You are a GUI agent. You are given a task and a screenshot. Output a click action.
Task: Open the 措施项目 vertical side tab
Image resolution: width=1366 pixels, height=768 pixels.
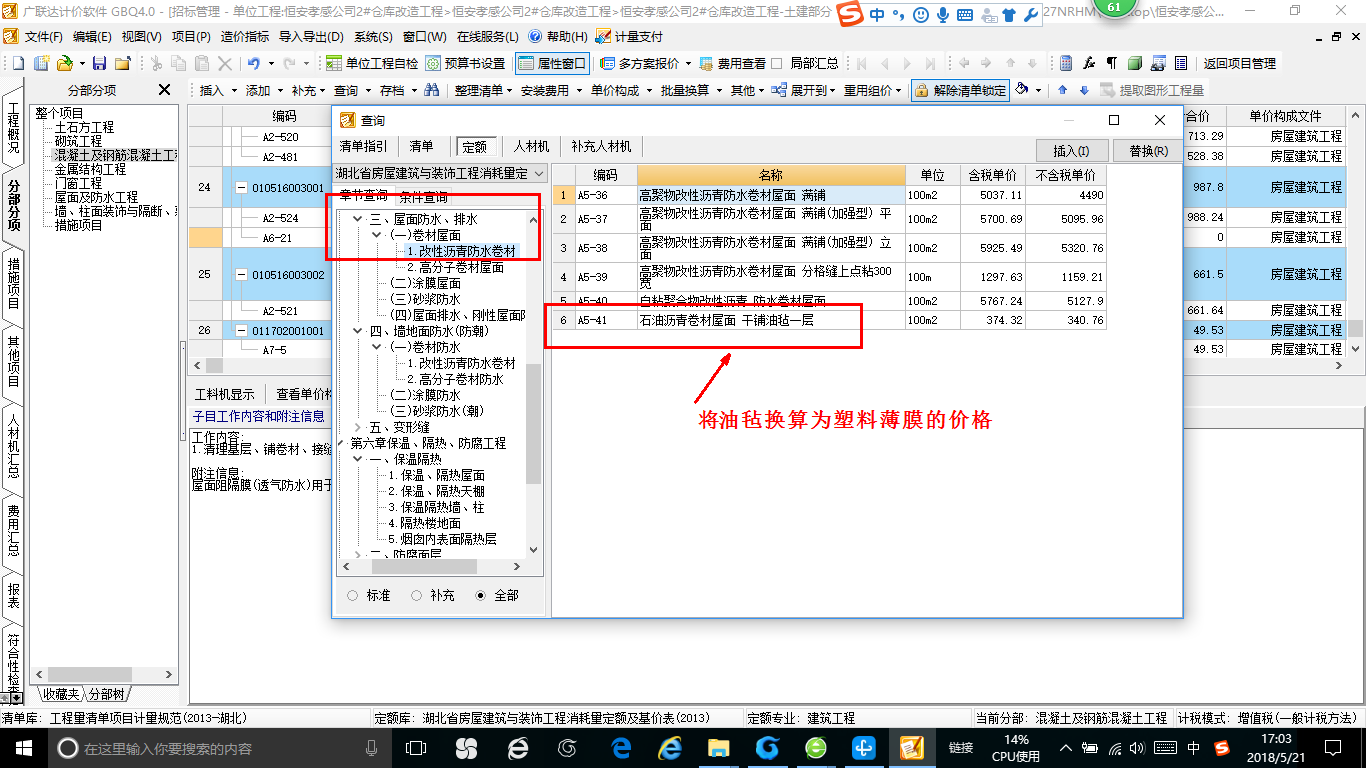(x=14, y=284)
